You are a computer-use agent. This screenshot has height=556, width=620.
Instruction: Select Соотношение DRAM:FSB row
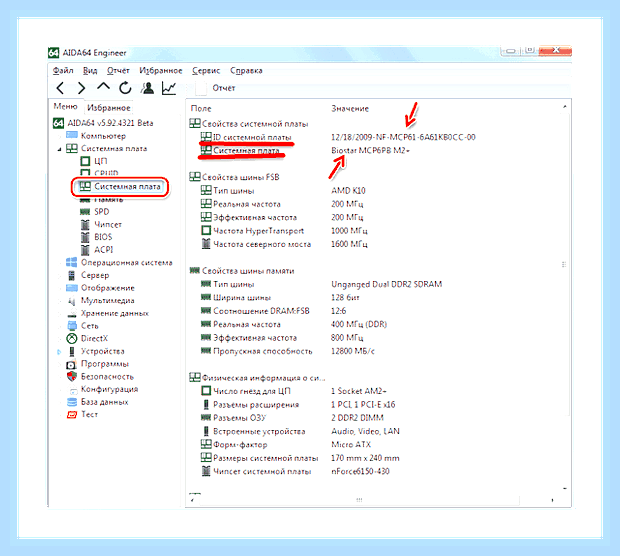click(x=273, y=311)
